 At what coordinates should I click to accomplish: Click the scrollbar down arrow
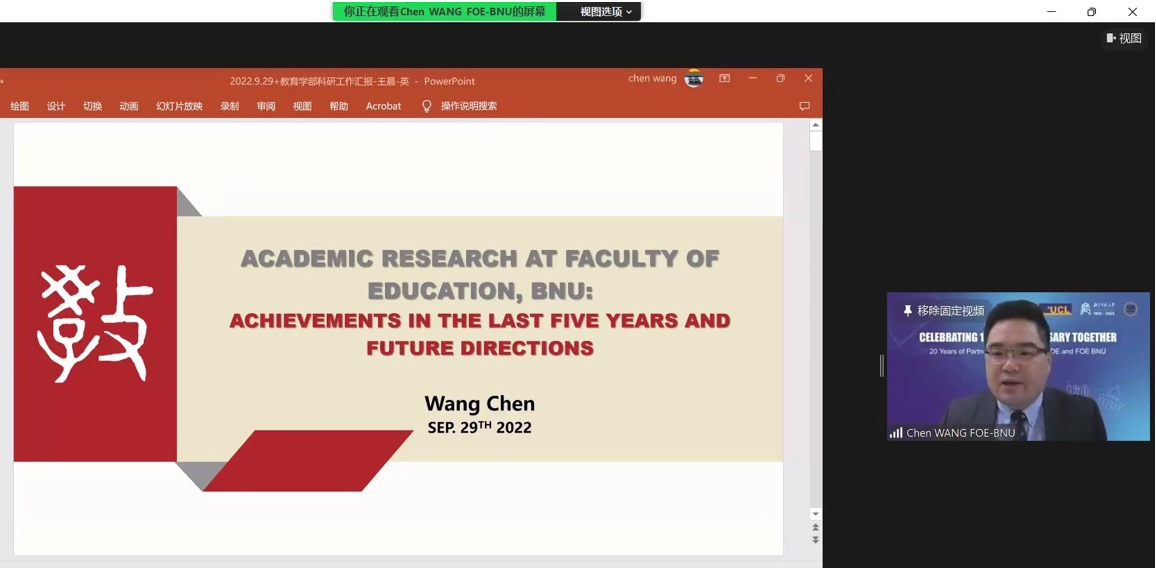click(x=815, y=514)
